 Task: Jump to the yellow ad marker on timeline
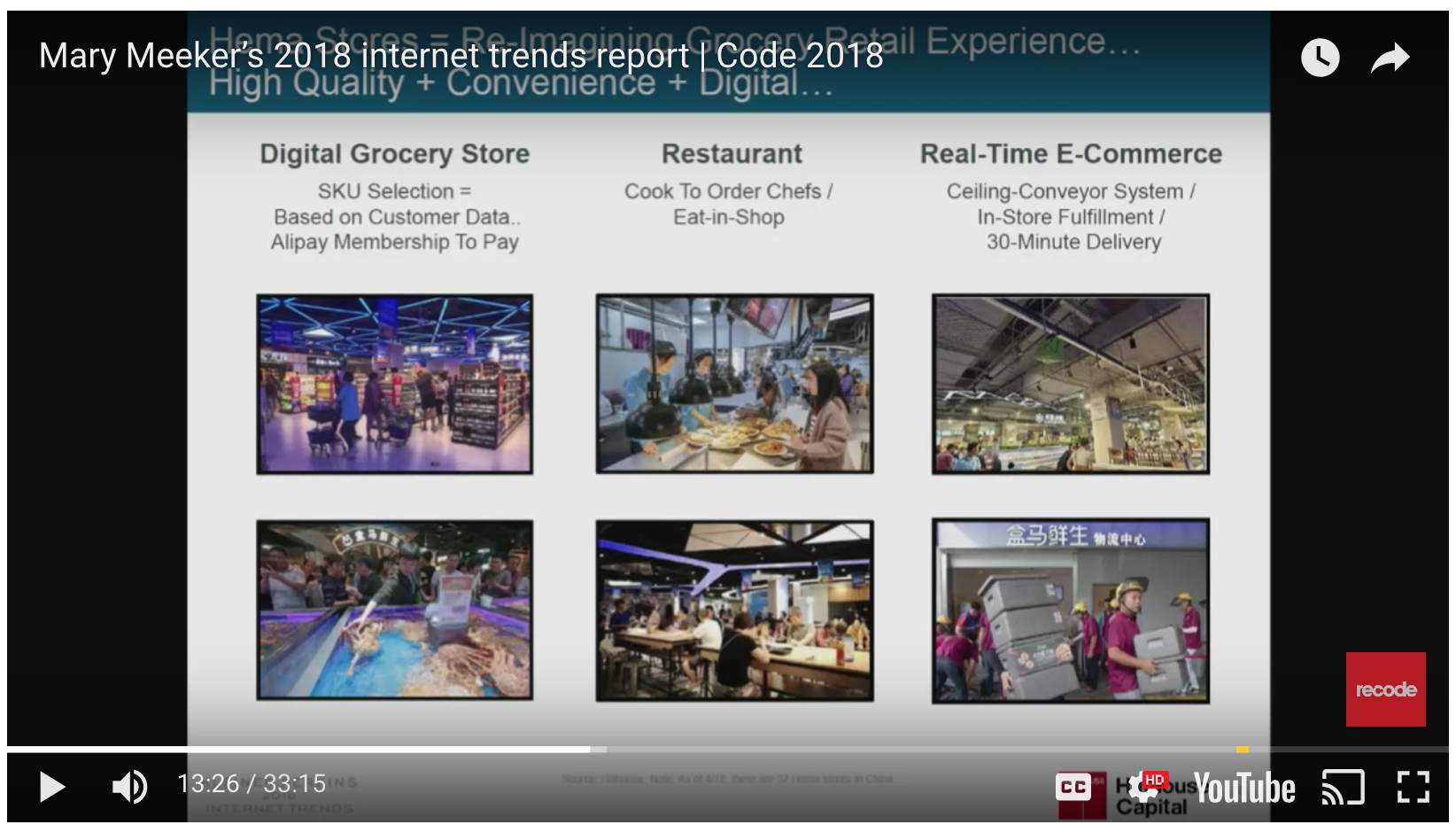click(x=1243, y=750)
